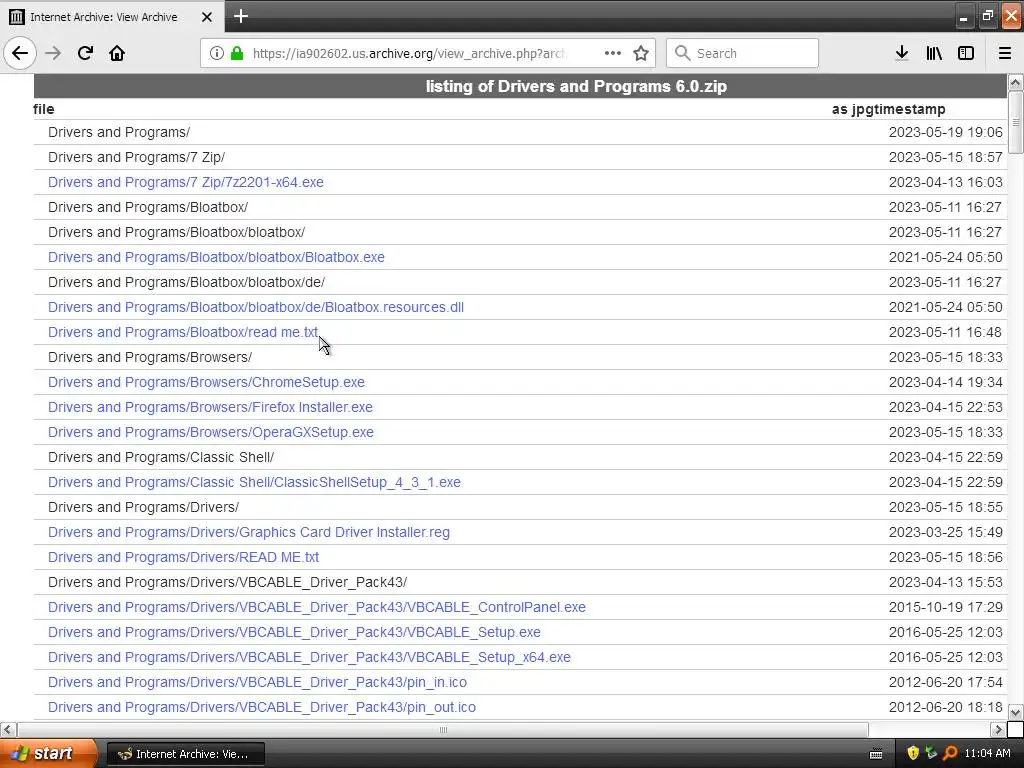
Task: Open pin_in.ico link
Action: [x=257, y=682]
